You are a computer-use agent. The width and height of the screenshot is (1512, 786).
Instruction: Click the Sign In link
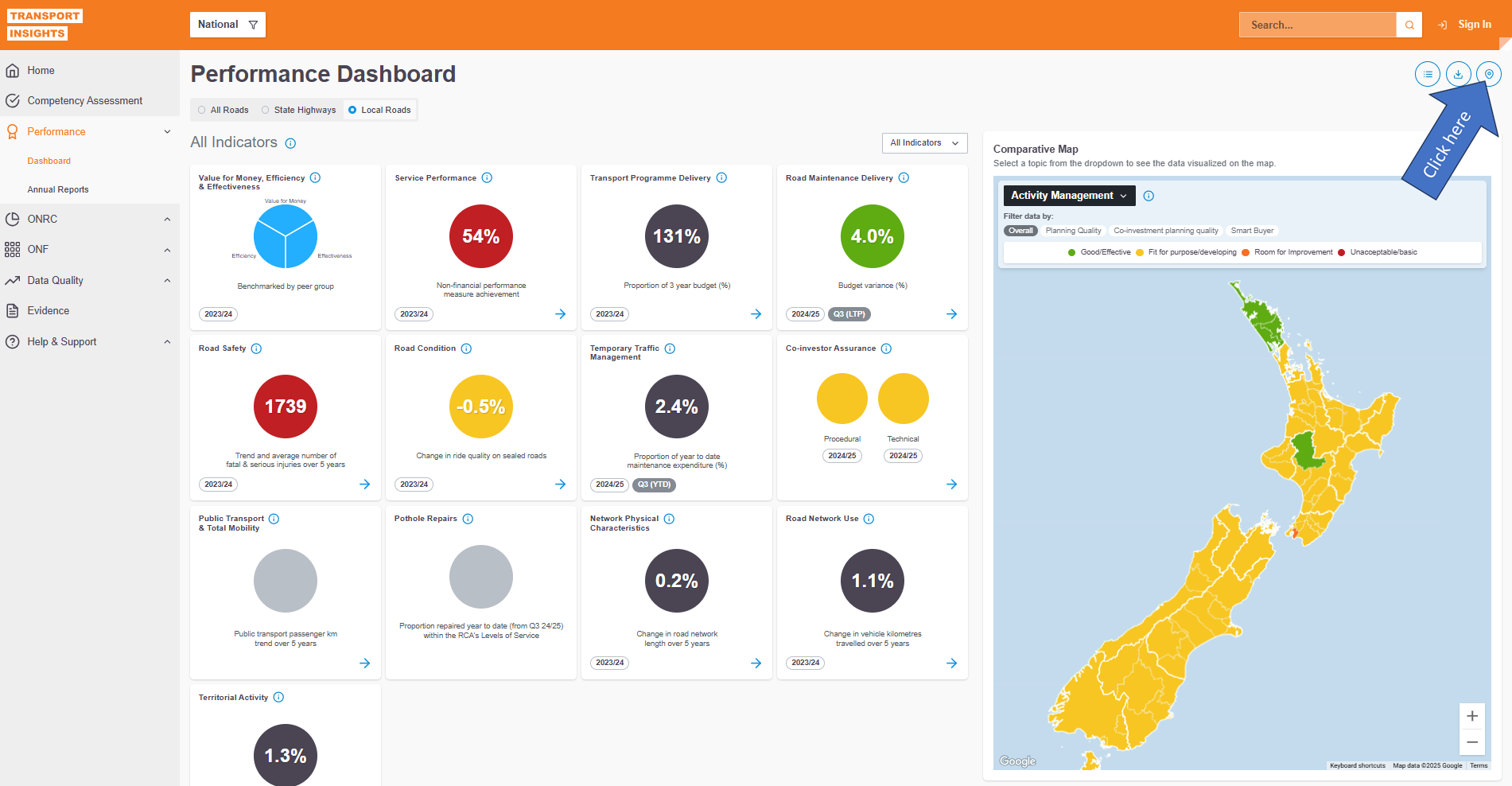[x=1474, y=25]
